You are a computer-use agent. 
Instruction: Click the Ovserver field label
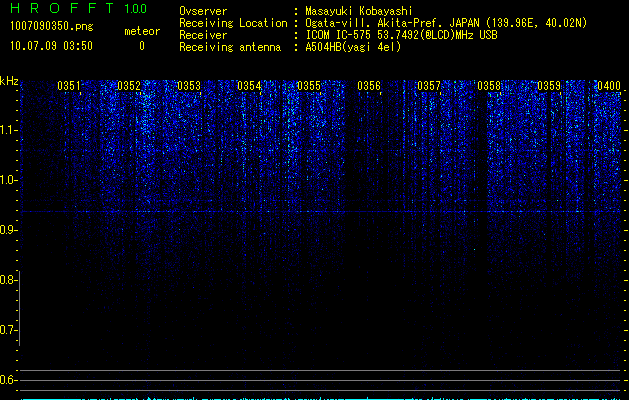(203, 11)
